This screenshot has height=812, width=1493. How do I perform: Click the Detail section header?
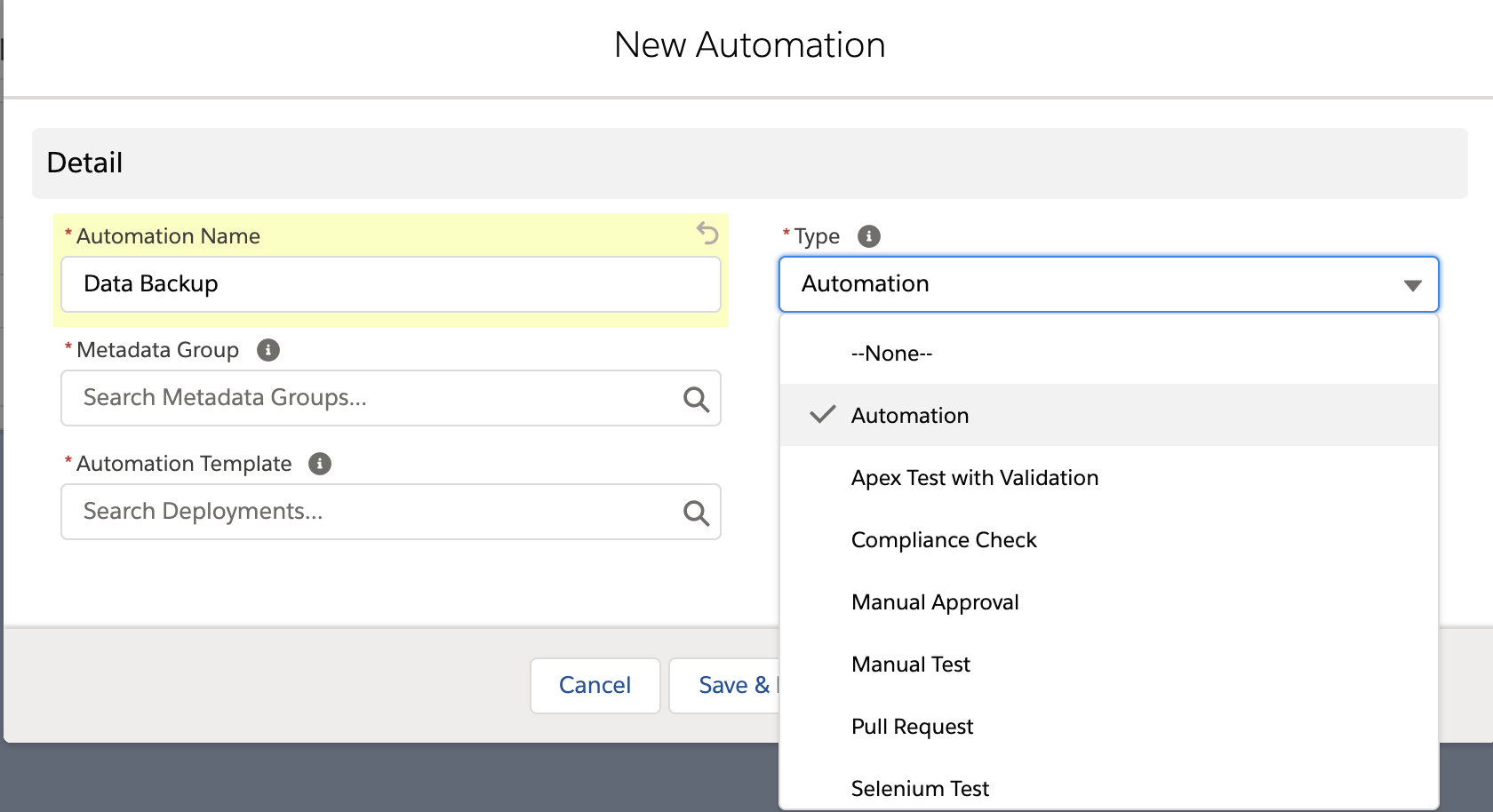pos(750,163)
